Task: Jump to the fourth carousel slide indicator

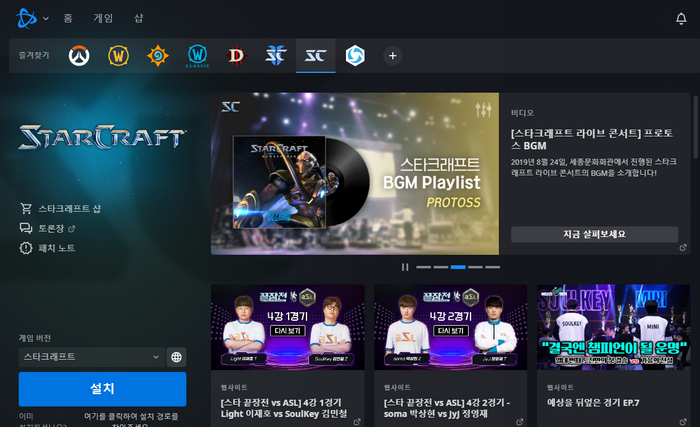Action: click(x=475, y=267)
